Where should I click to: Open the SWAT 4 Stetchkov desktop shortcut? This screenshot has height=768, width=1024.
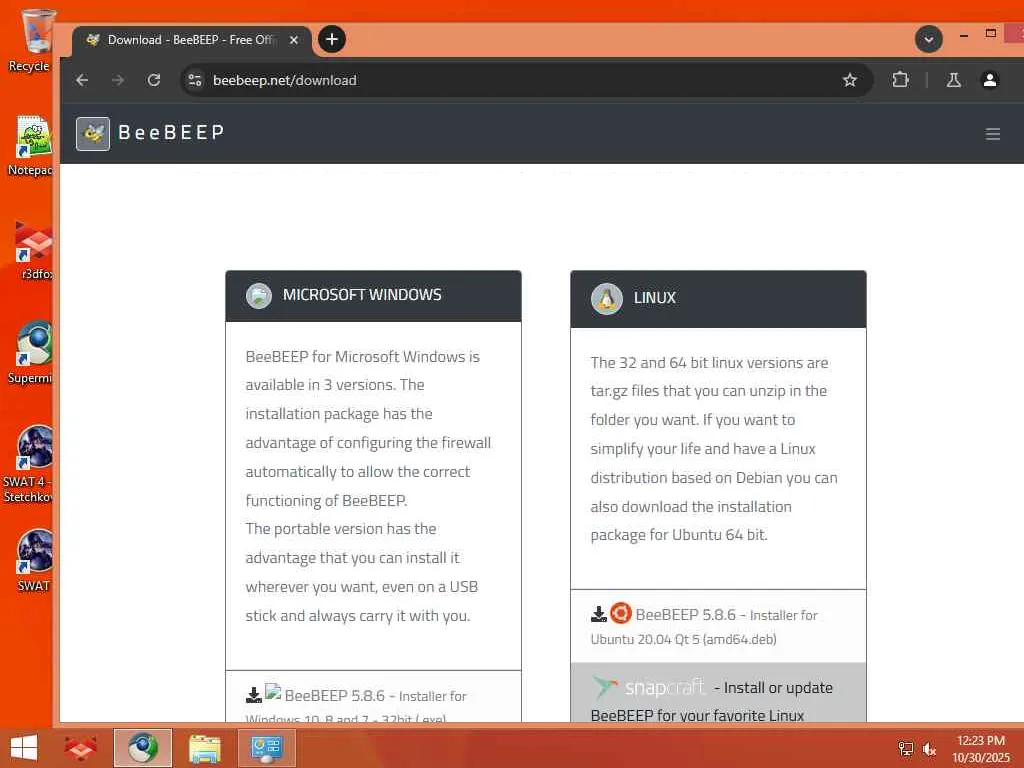27,464
